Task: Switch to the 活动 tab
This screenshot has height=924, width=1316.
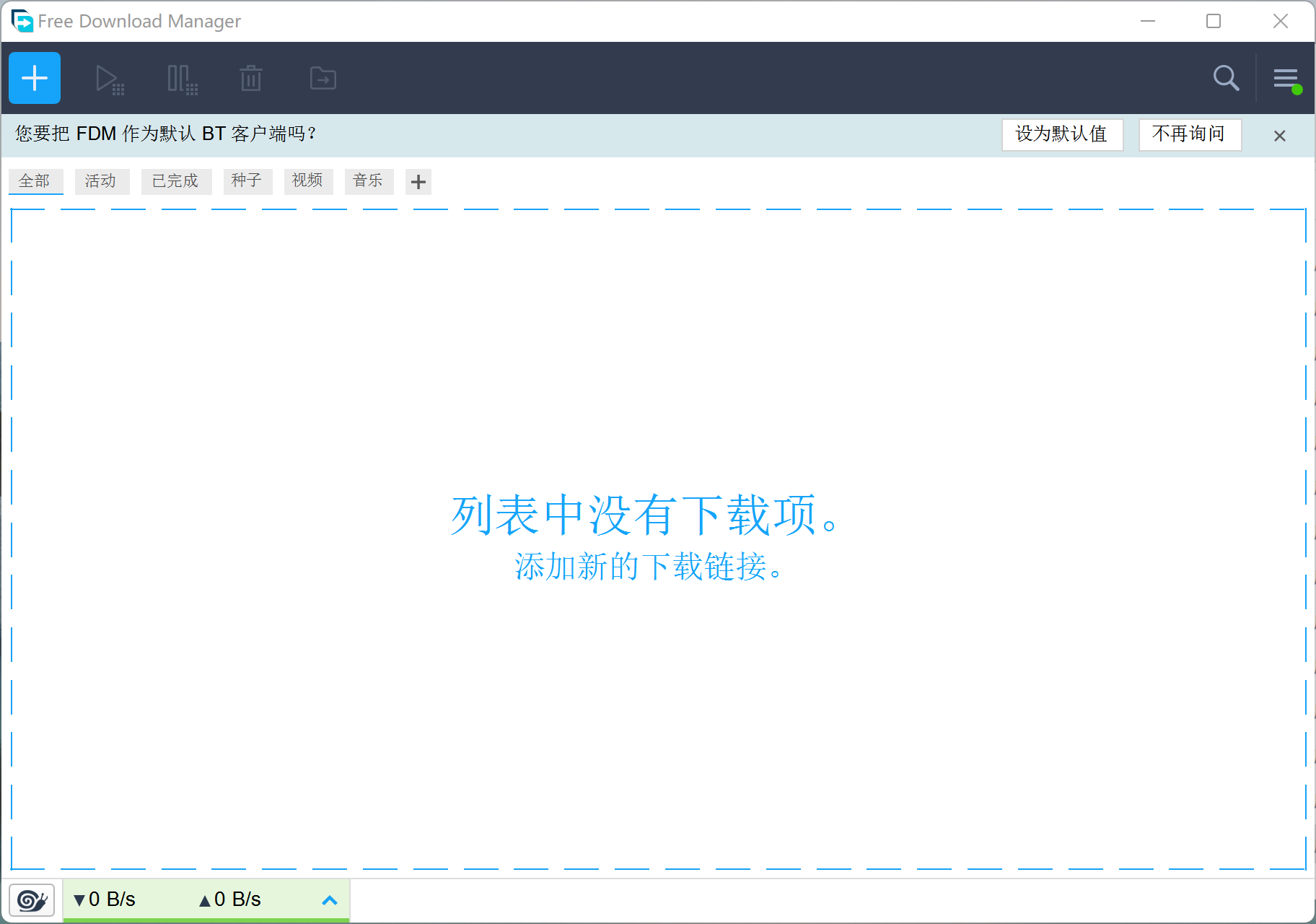Action: point(102,181)
